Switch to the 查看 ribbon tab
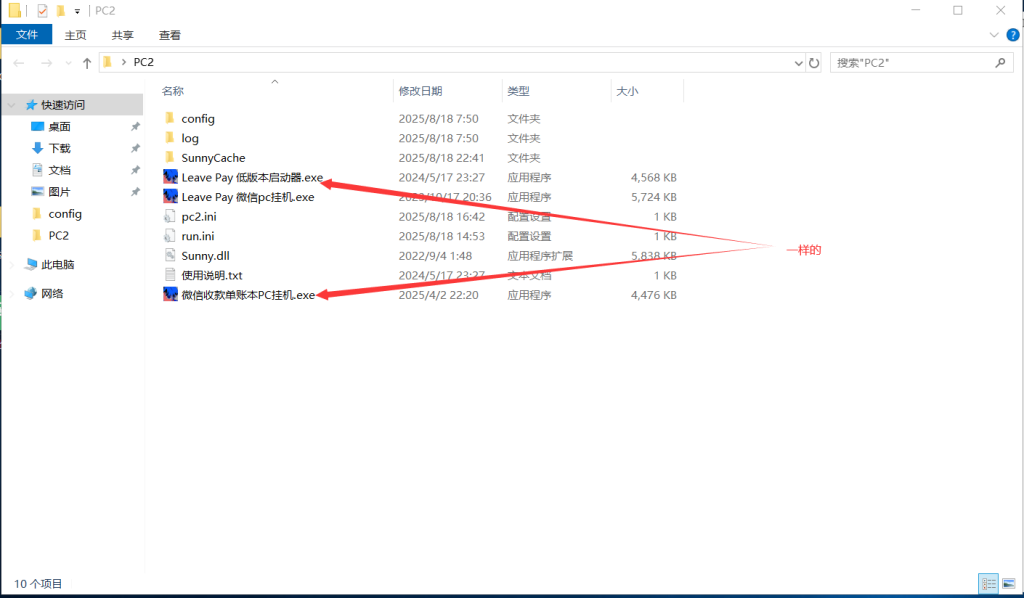The image size is (1024, 598). click(x=169, y=35)
